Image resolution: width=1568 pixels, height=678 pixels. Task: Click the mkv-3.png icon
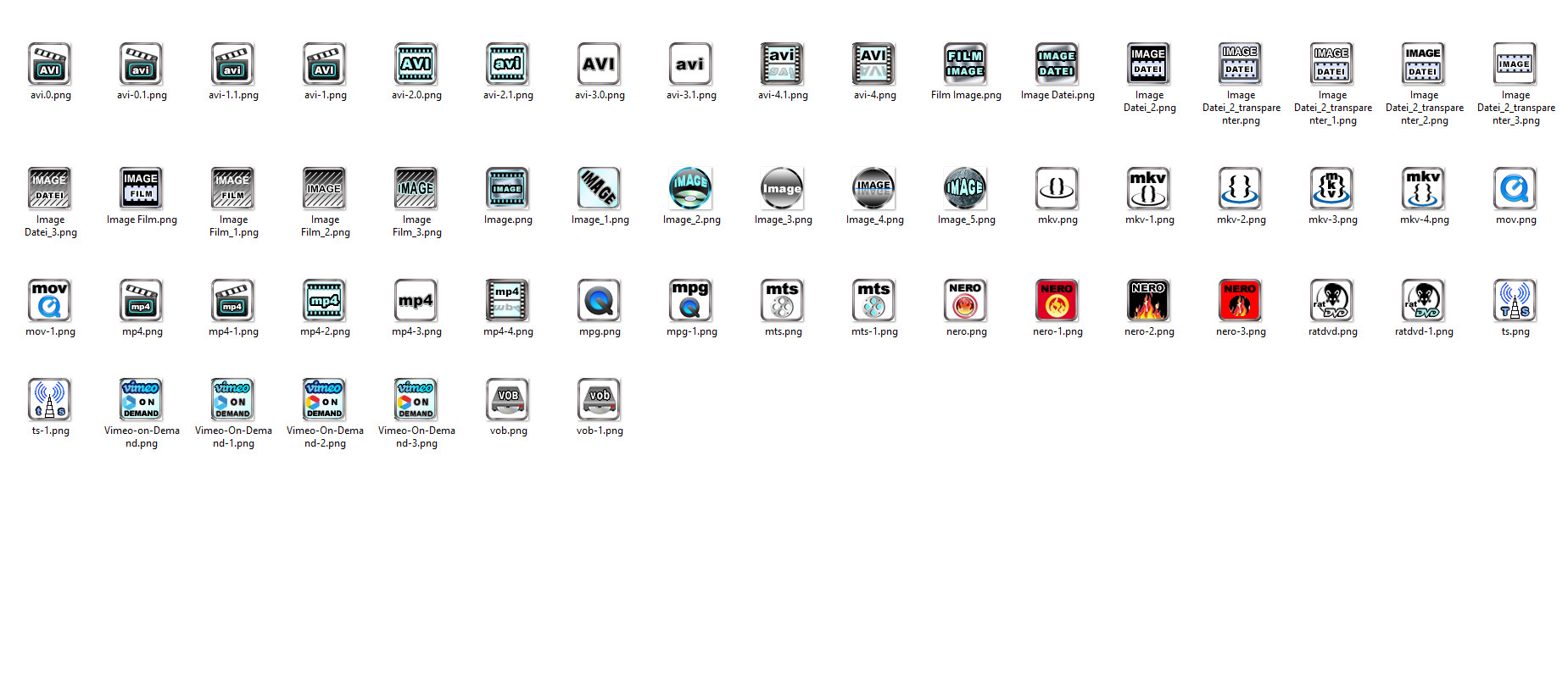(1332, 188)
